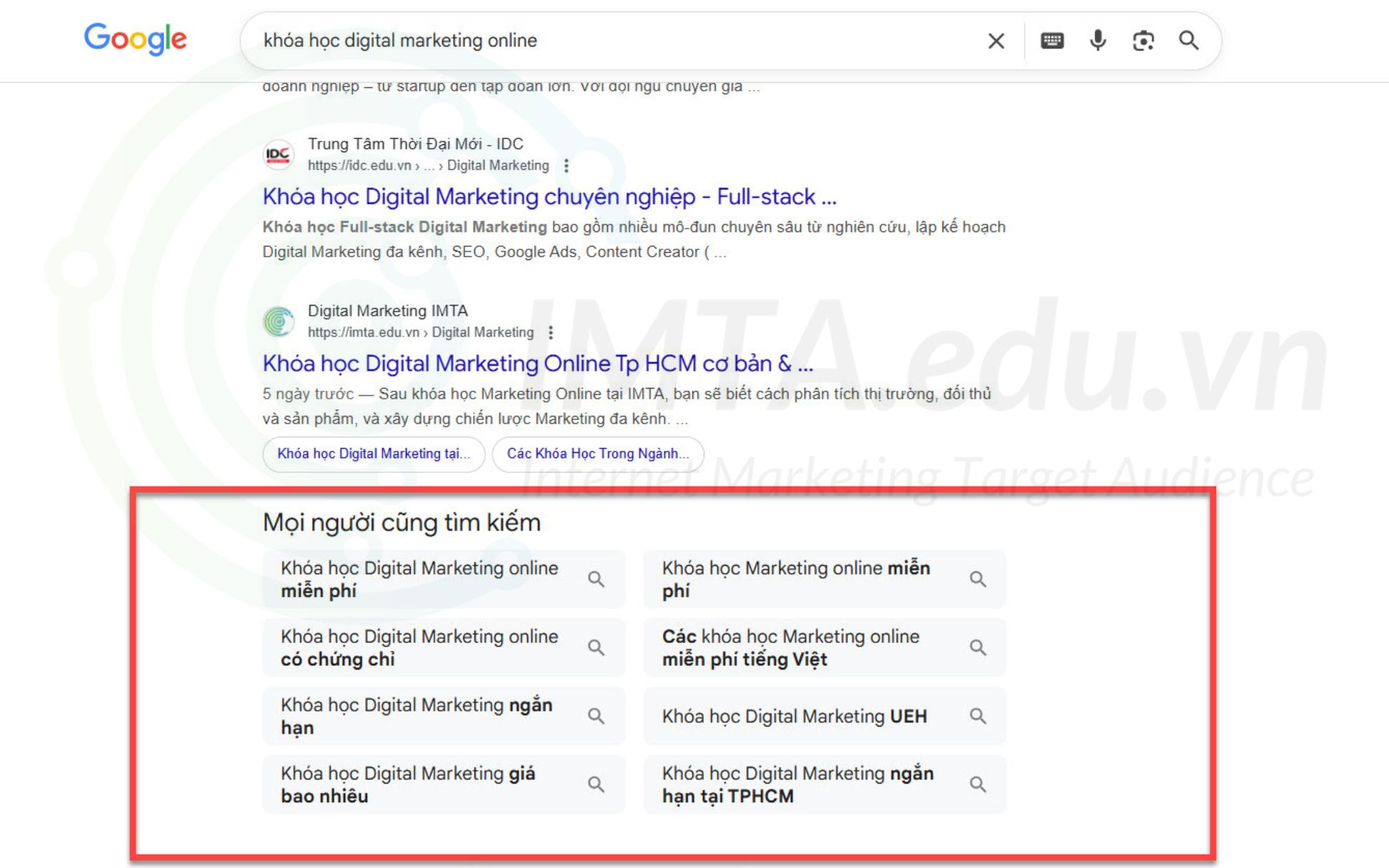Select suggestion 'Khóa học Digital Marketing online miễn phí'

pos(444,579)
